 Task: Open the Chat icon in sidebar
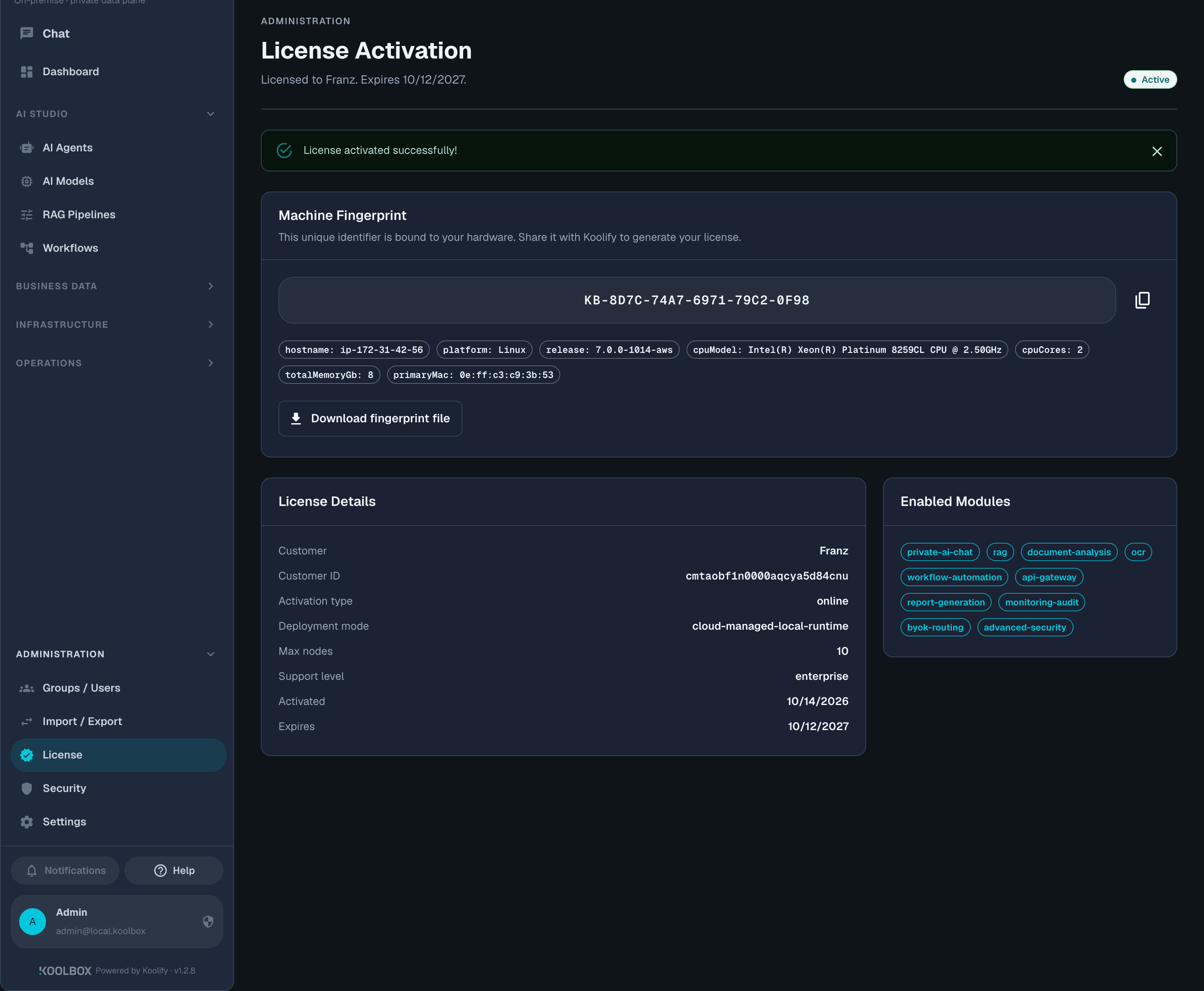coord(26,34)
